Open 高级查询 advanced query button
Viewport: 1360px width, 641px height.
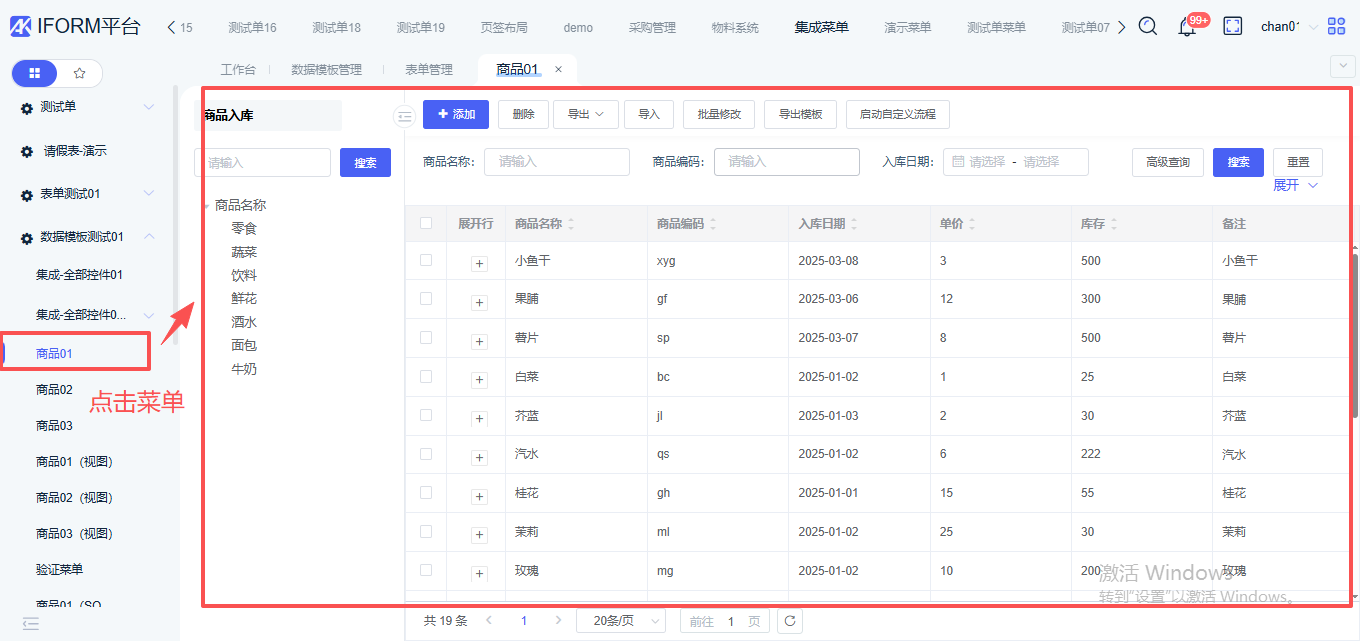coord(1167,162)
